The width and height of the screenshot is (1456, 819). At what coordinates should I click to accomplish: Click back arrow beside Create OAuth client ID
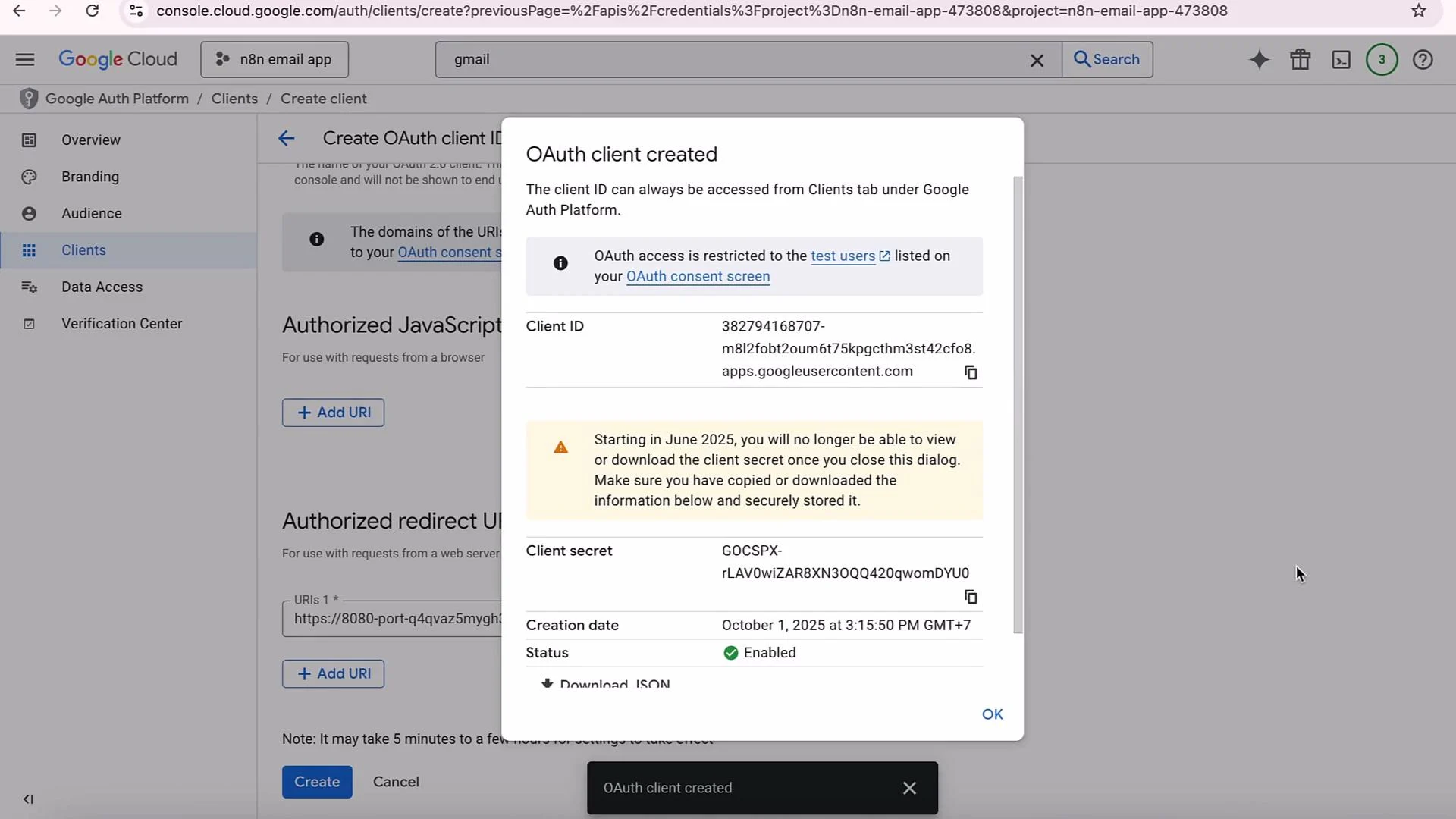click(x=286, y=138)
